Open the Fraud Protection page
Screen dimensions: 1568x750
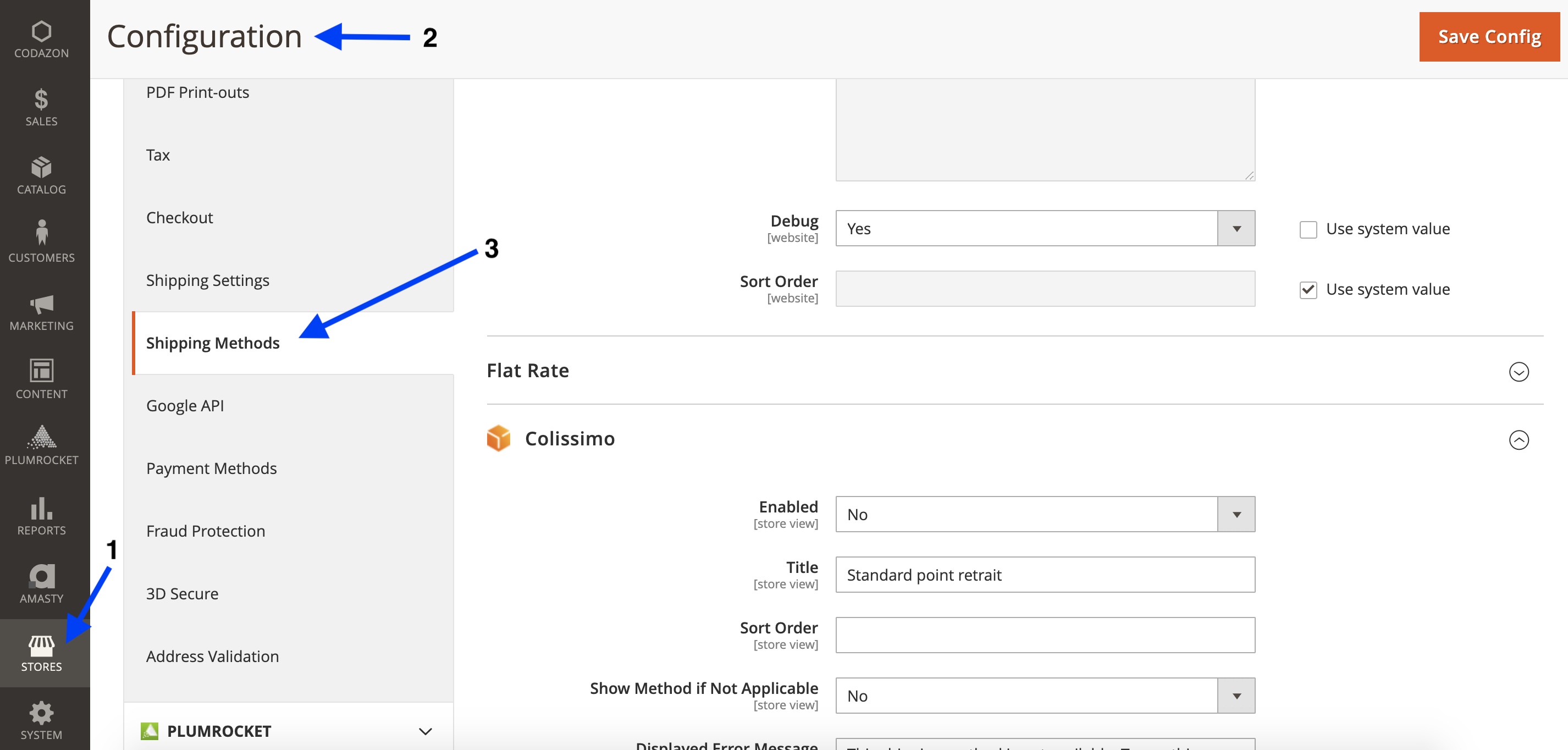[x=205, y=530]
